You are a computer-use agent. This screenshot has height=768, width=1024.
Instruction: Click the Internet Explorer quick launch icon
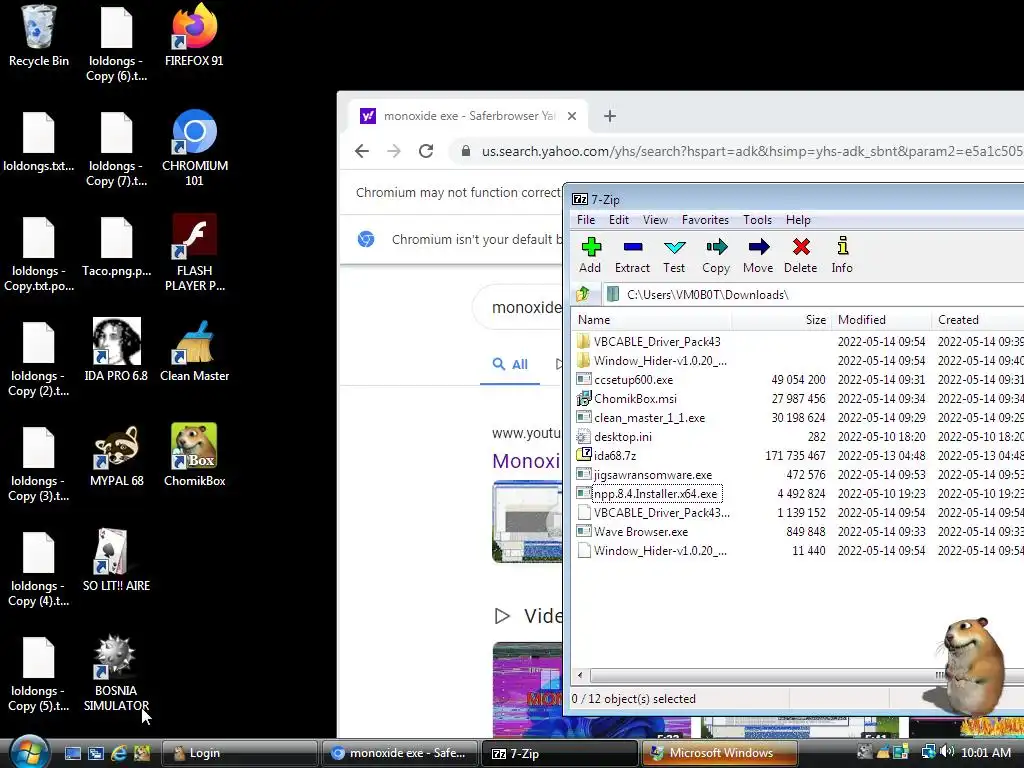[x=119, y=753]
